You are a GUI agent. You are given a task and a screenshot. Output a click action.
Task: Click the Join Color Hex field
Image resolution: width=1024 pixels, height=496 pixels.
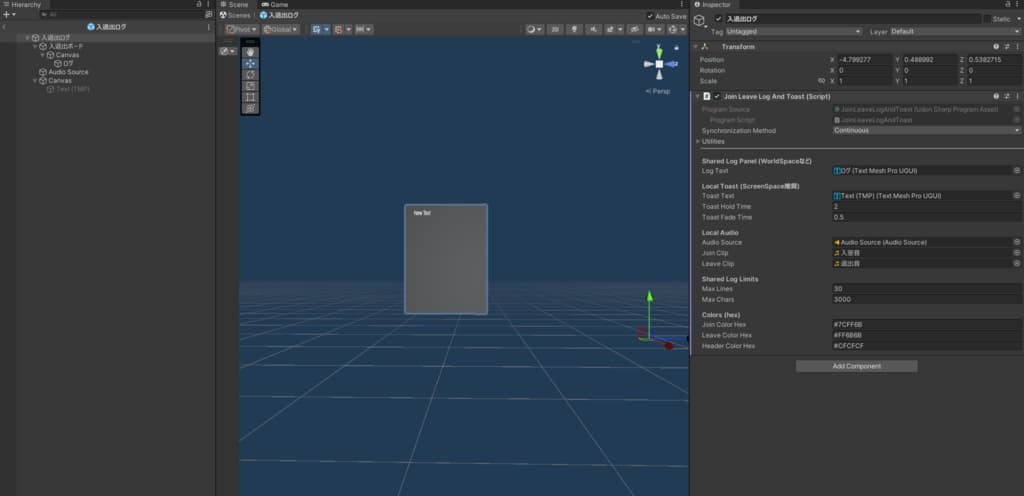[x=926, y=324]
